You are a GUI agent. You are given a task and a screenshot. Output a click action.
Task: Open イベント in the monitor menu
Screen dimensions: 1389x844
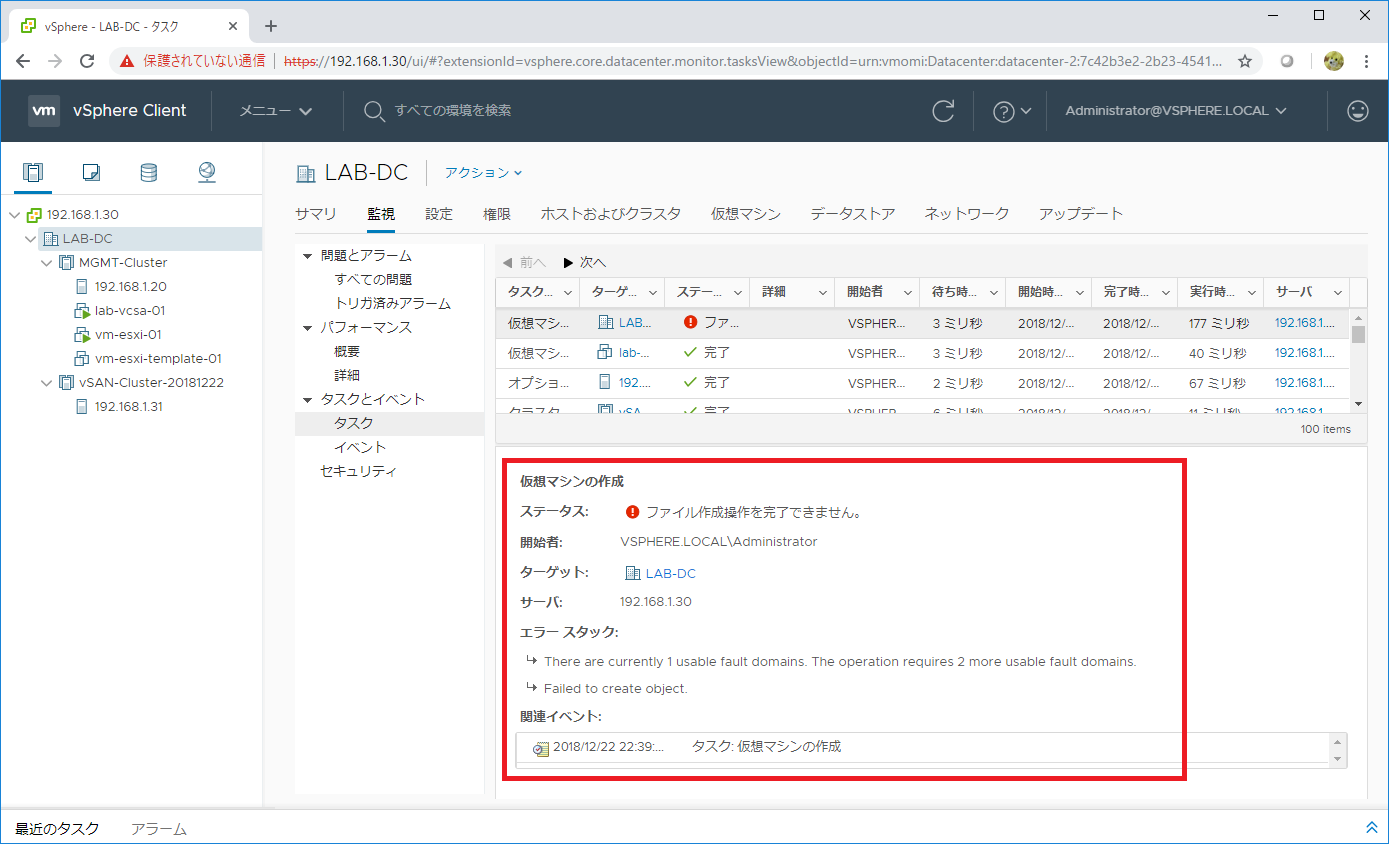(x=360, y=448)
